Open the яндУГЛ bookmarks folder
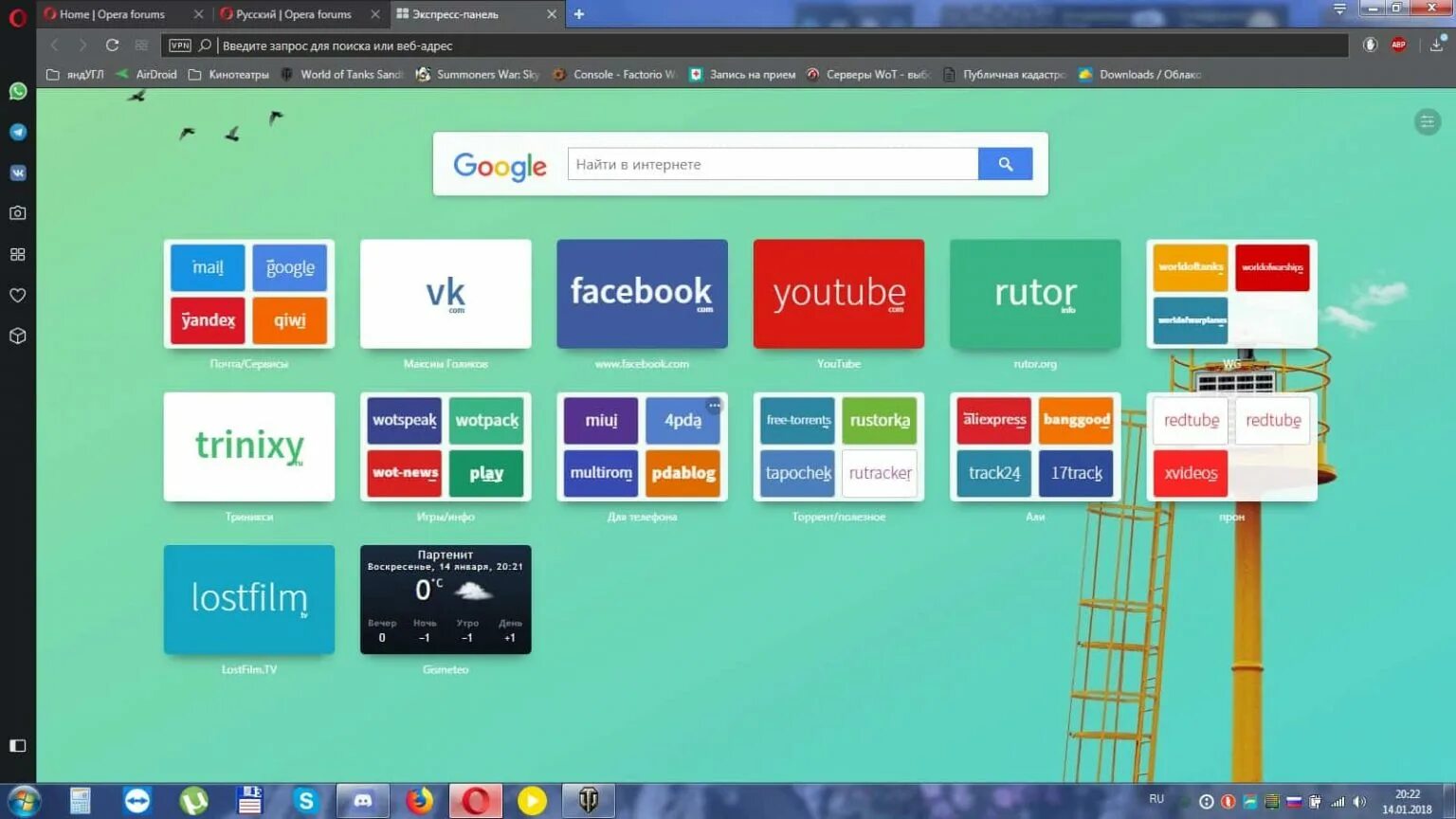This screenshot has height=819, width=1456. [75, 74]
